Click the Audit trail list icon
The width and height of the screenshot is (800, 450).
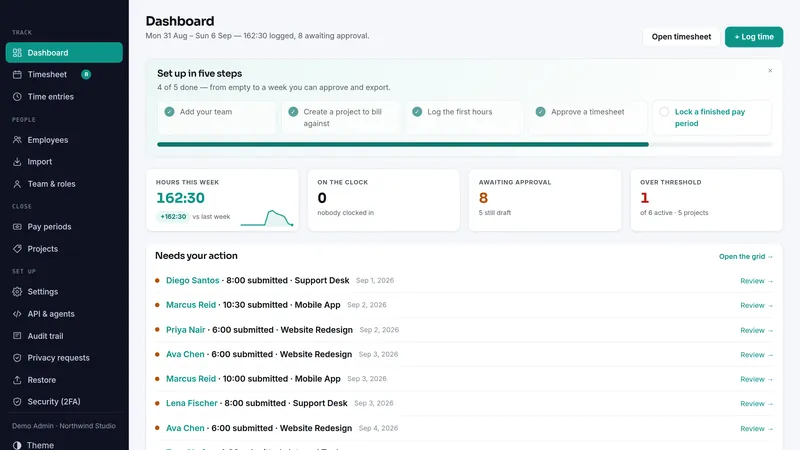click(17, 336)
